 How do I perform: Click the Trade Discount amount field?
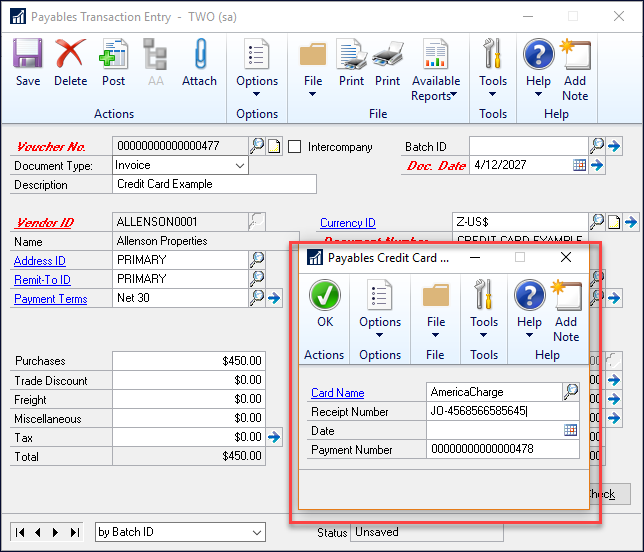click(x=189, y=380)
